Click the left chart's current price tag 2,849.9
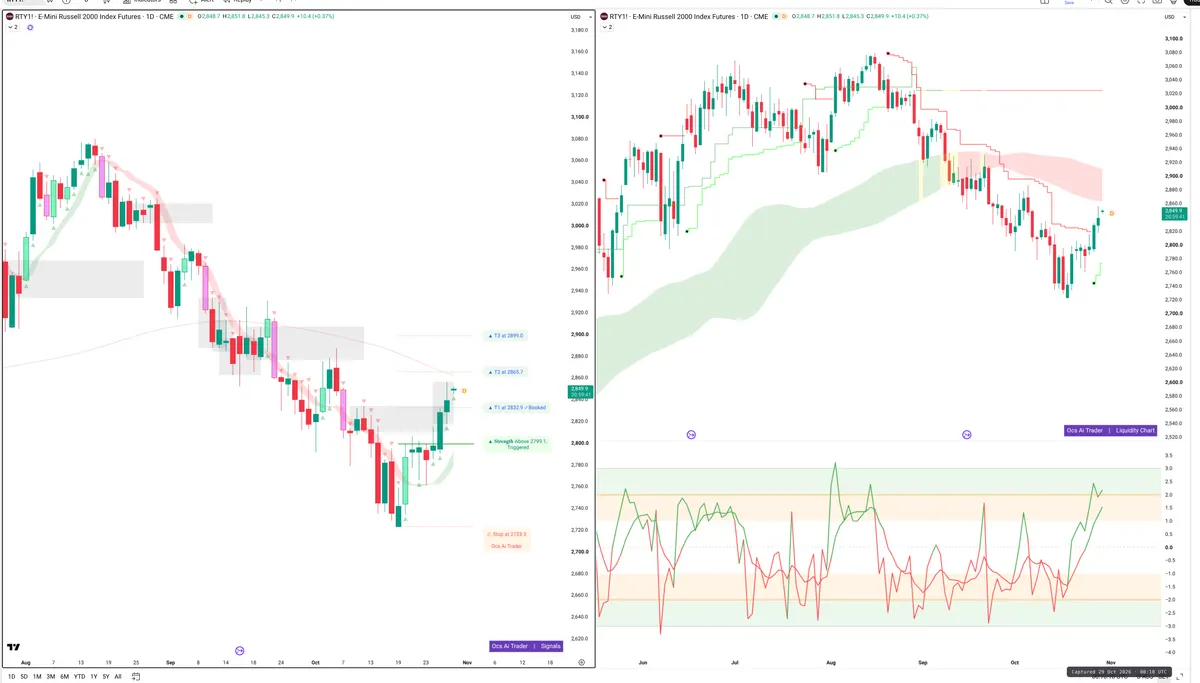 pyautogui.click(x=578, y=392)
